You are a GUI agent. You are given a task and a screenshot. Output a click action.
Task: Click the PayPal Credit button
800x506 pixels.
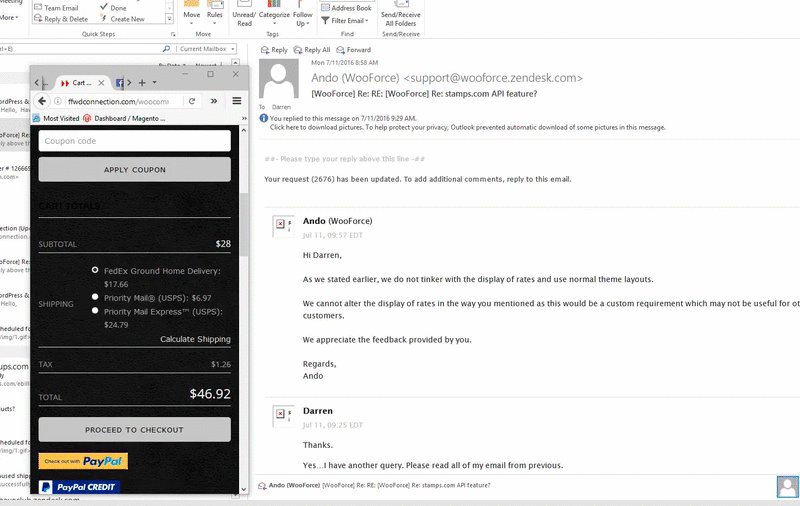tap(79, 487)
